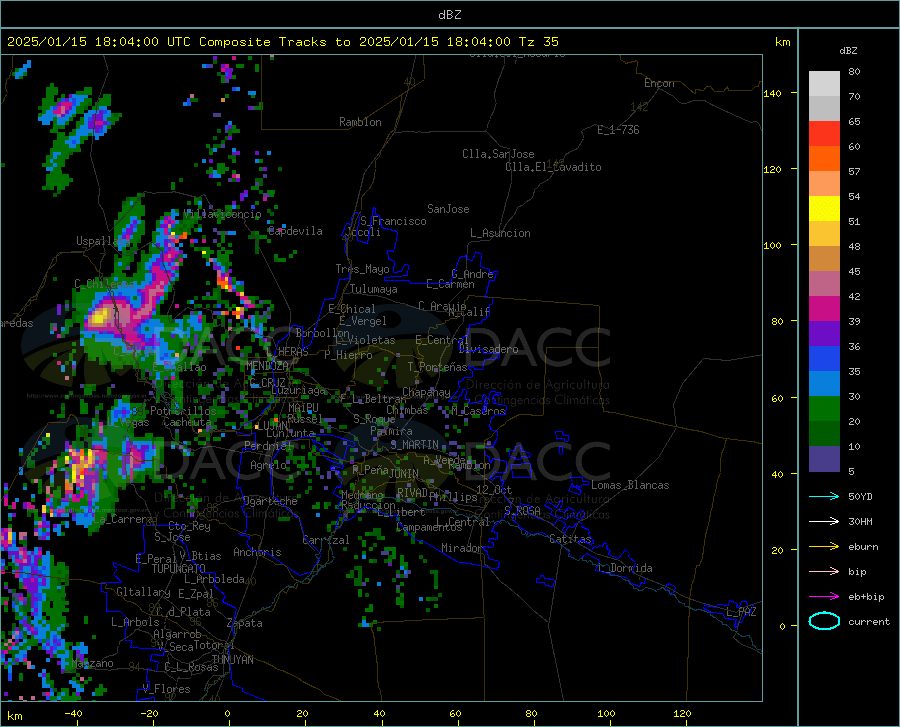The width and height of the screenshot is (900, 727).
Task: Click the Zapata label on the map
Action: [245, 623]
